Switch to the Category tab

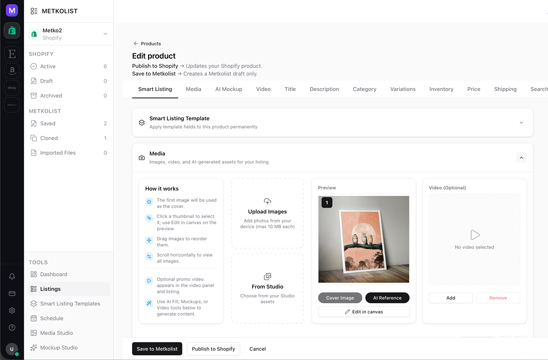click(365, 89)
